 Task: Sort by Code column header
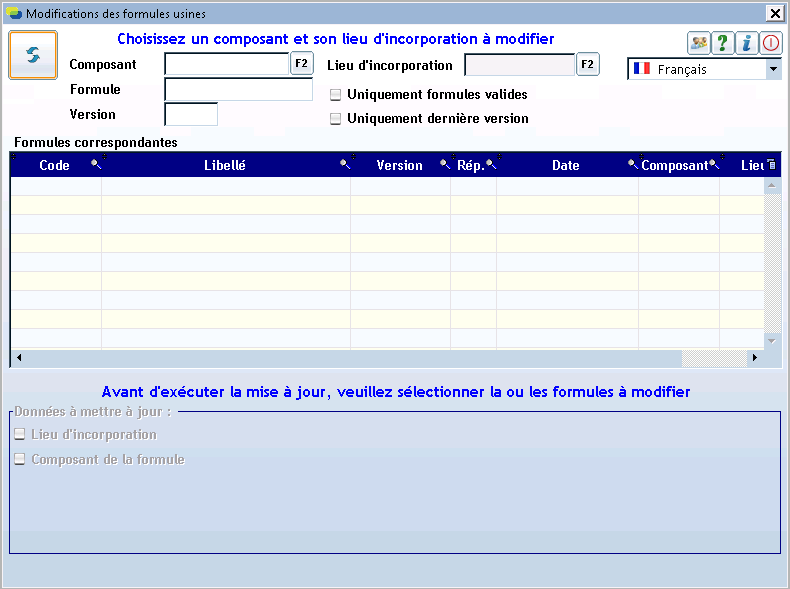(x=54, y=165)
